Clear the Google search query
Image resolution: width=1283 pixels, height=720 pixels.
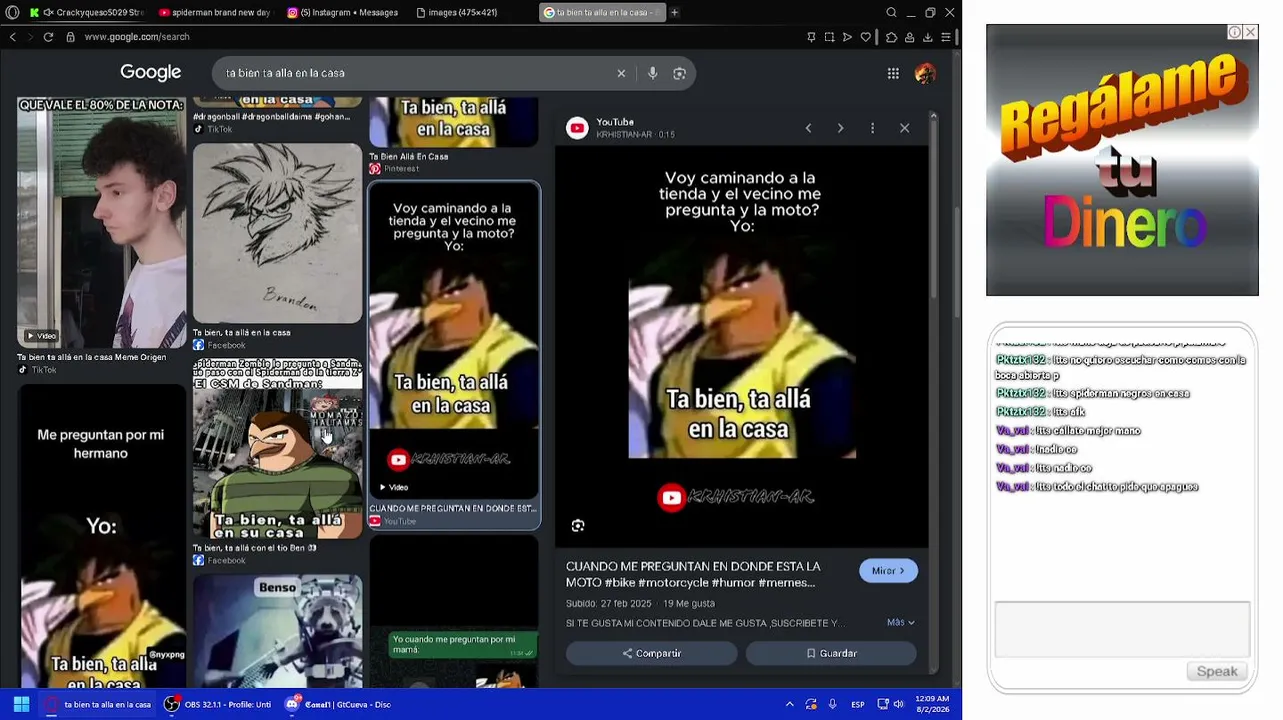pyautogui.click(x=621, y=73)
